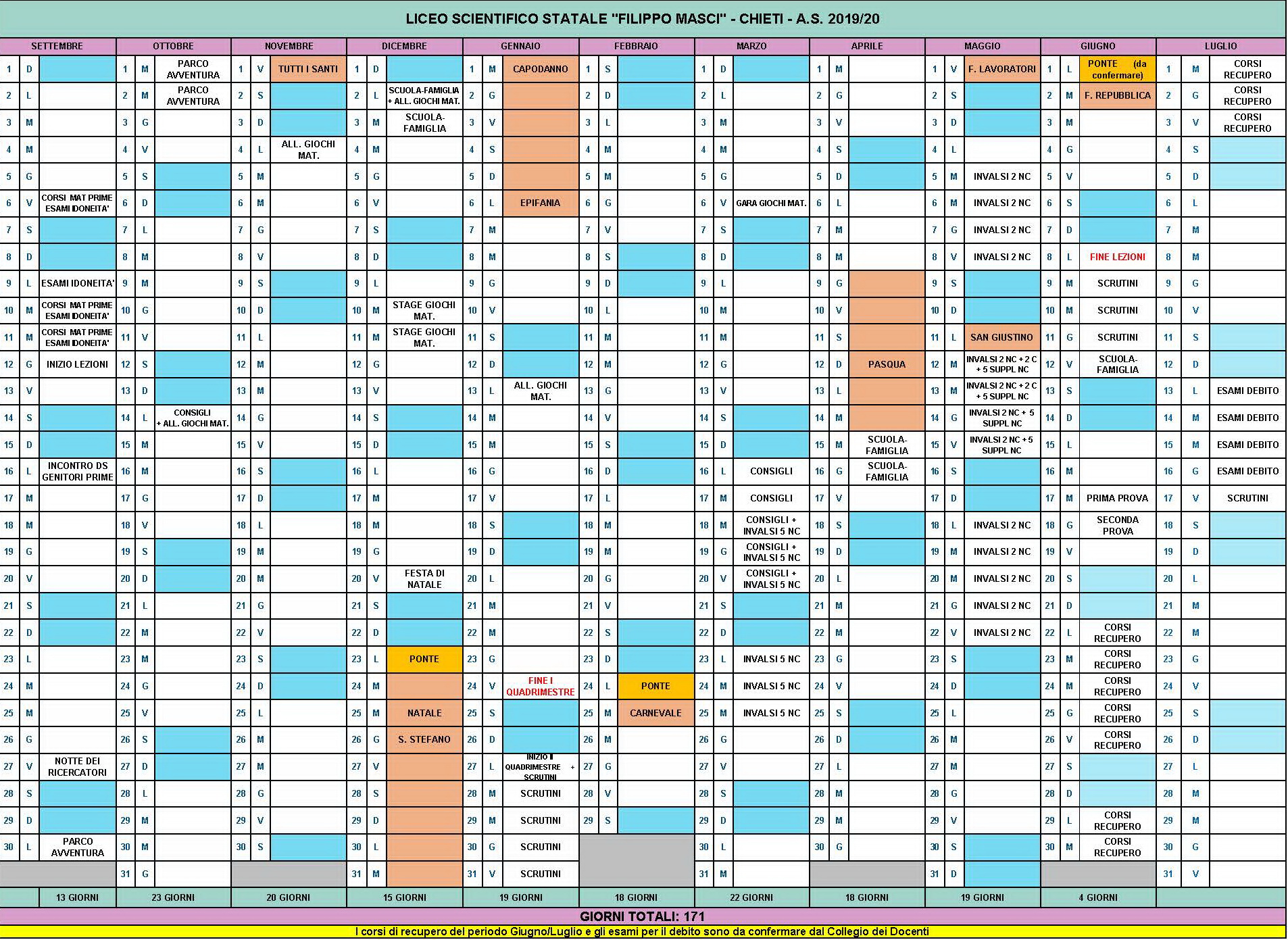Select INCONTRO DS GENITORI PRIME cell
This screenshot has width=1288, height=940.
coord(78,471)
